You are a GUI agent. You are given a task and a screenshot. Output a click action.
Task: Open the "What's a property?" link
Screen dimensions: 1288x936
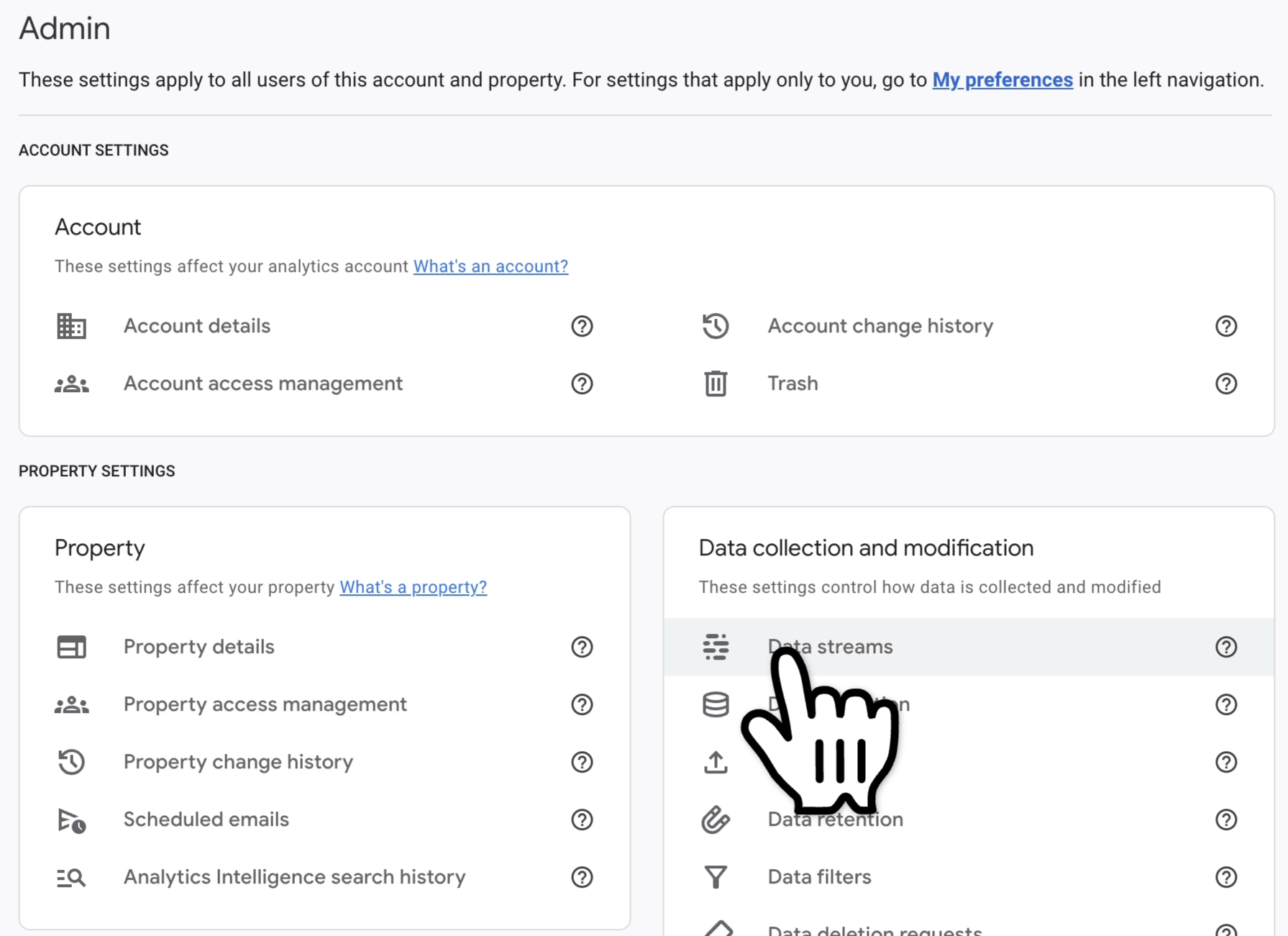[x=413, y=587]
